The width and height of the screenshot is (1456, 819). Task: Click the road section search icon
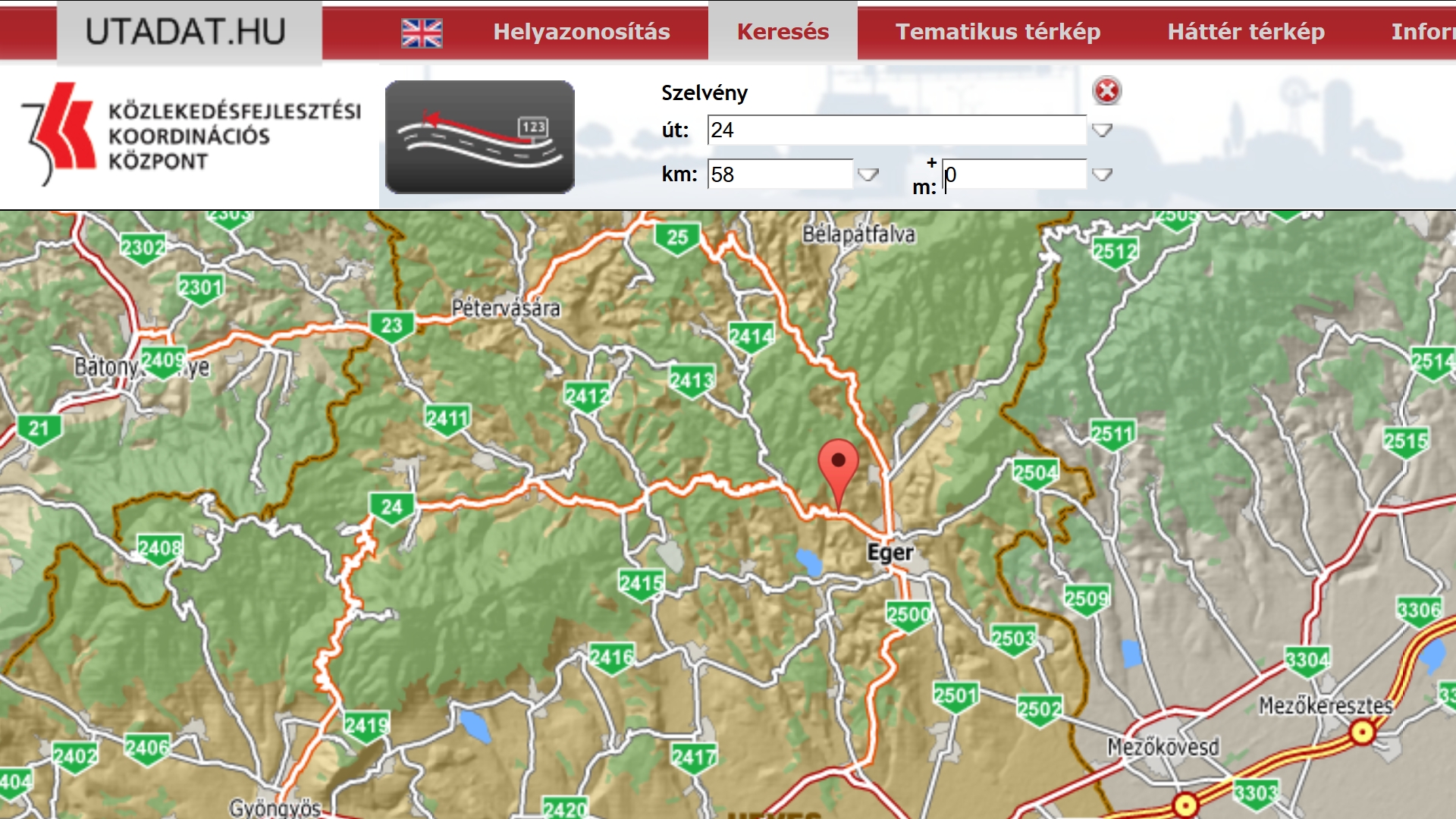coord(479,137)
